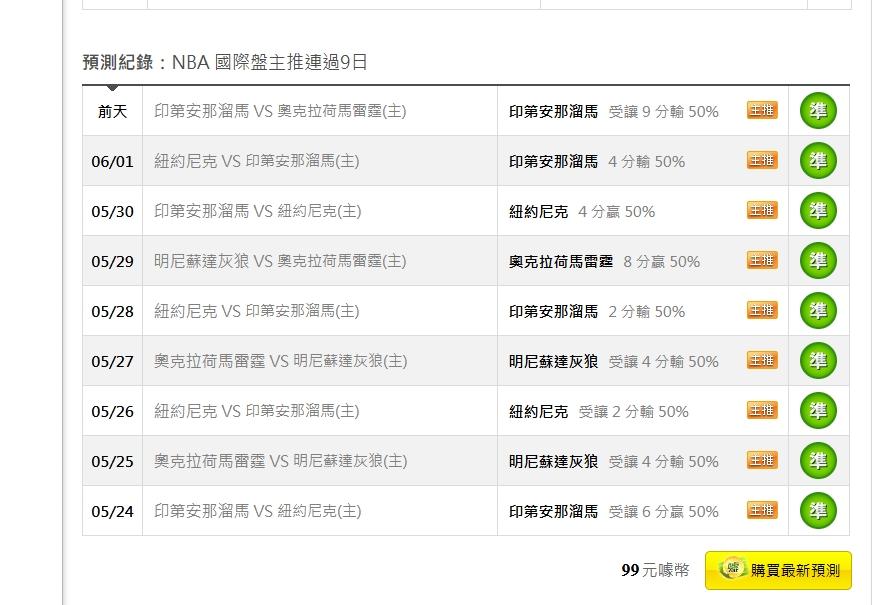The height and width of the screenshot is (605, 873).
Task: Click 預測紀錄 NBA 國際盤主推 heading
Action: click(225, 62)
